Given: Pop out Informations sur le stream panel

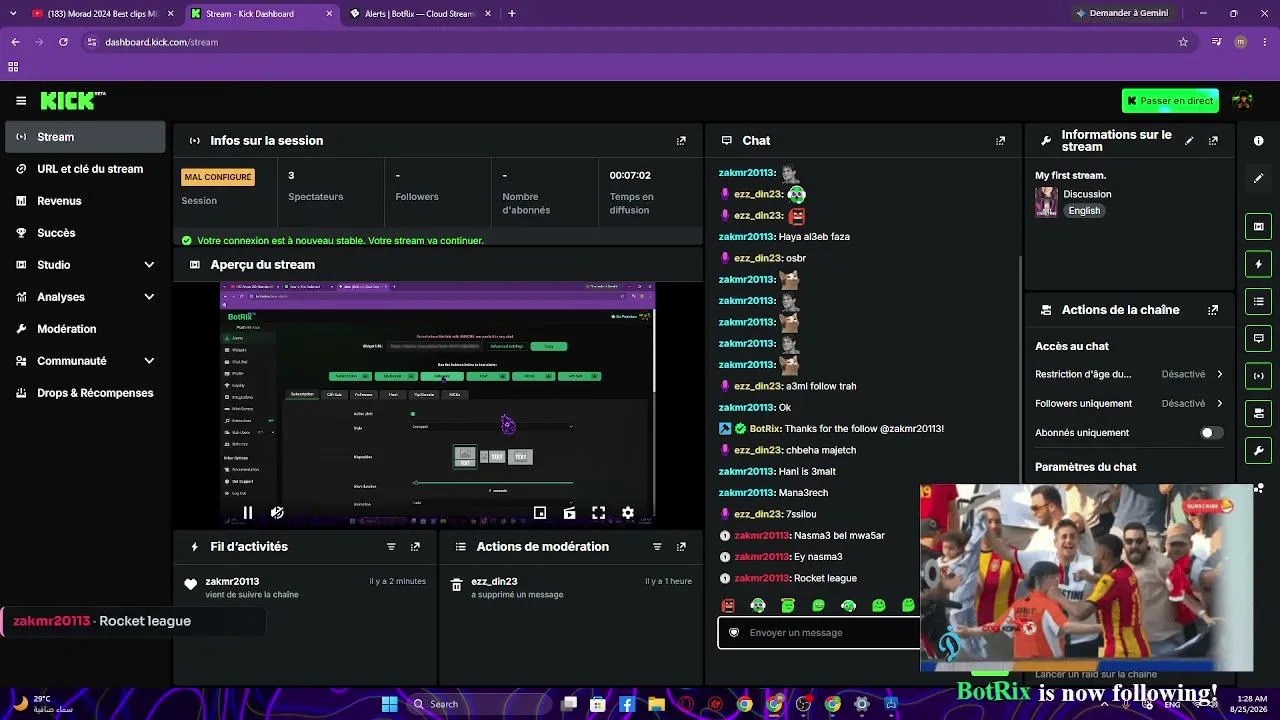Looking at the screenshot, I should pyautogui.click(x=1213, y=141).
